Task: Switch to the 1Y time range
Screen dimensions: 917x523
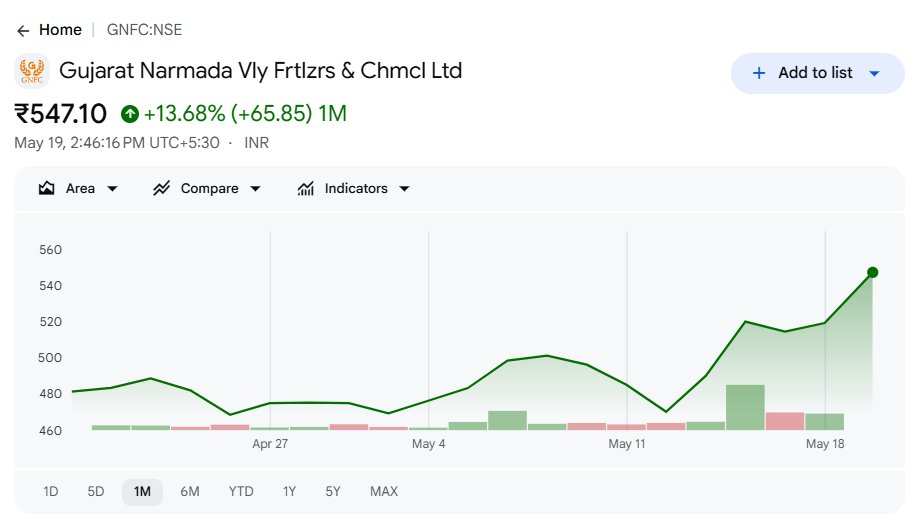Action: pos(289,491)
